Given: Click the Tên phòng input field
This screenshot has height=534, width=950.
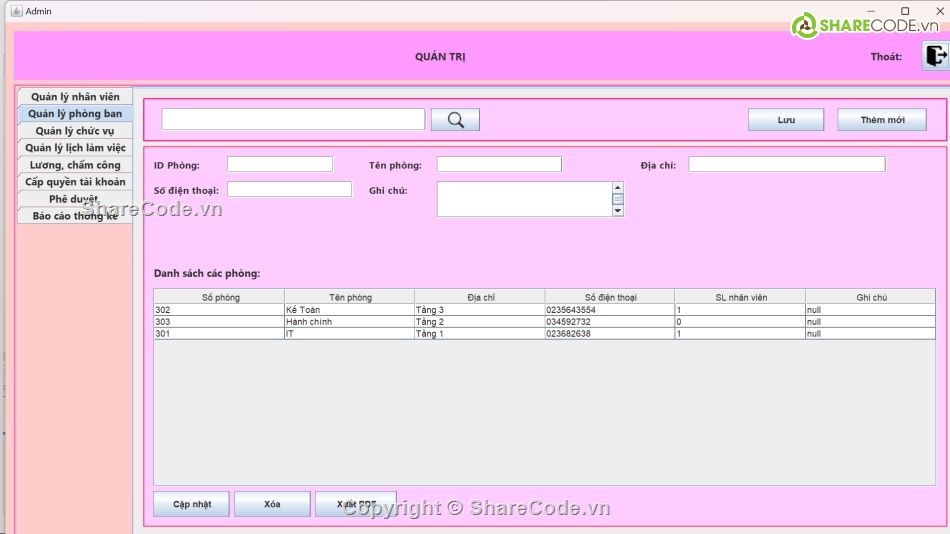Looking at the screenshot, I should [499, 164].
